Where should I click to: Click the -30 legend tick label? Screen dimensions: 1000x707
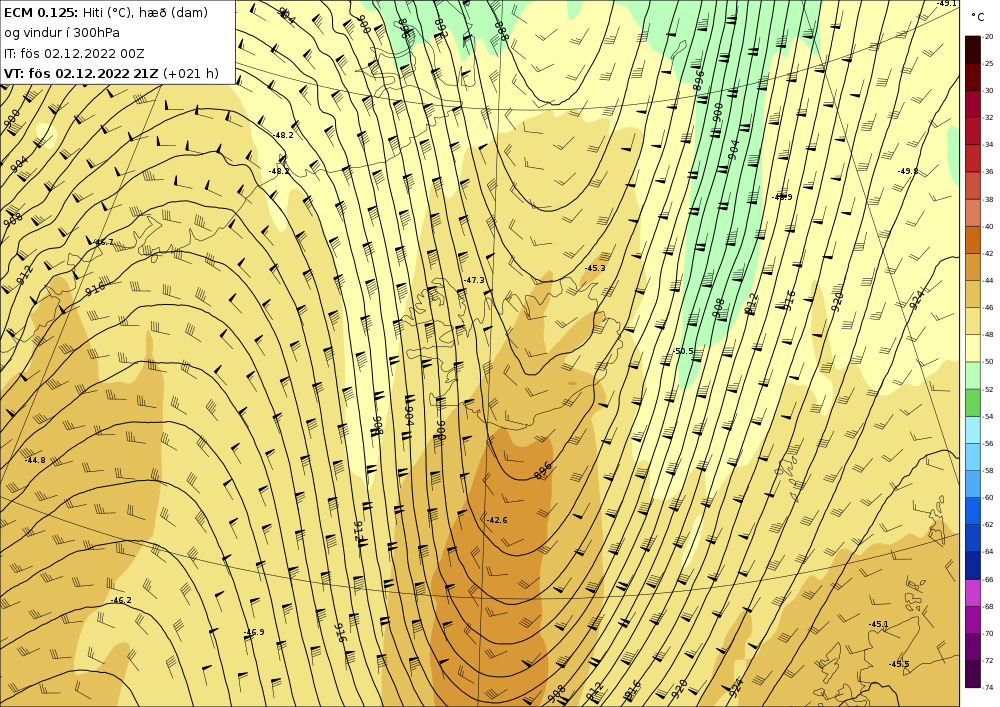click(x=988, y=91)
